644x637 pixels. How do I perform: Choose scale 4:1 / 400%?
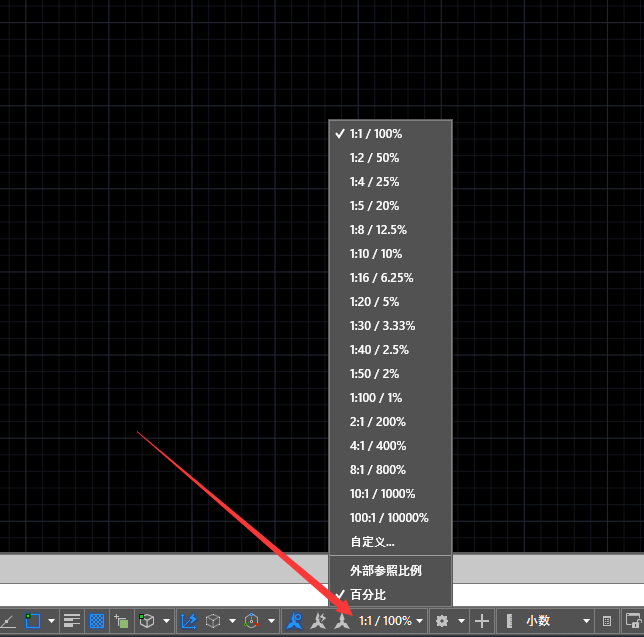(x=390, y=446)
